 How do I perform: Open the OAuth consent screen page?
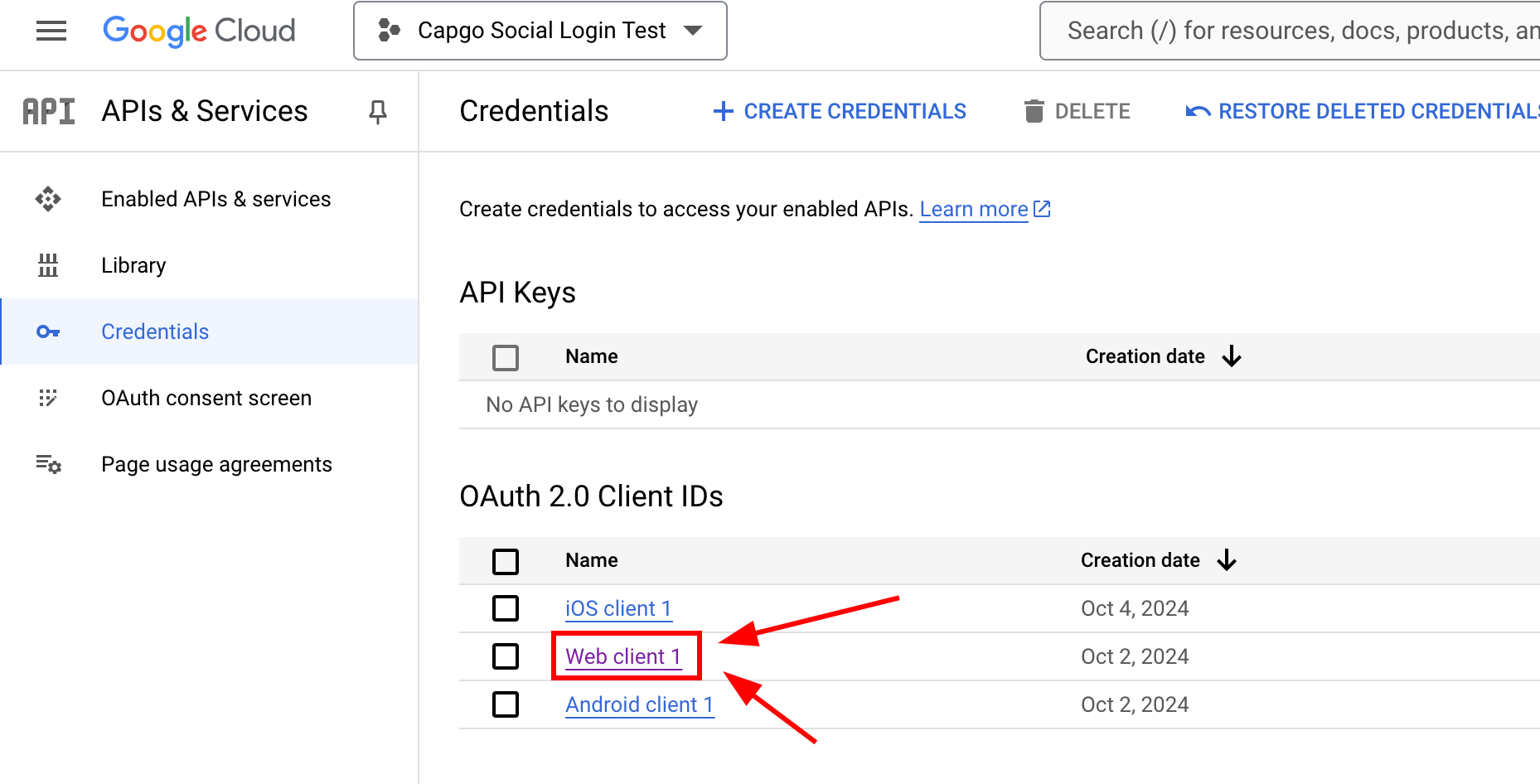(206, 398)
